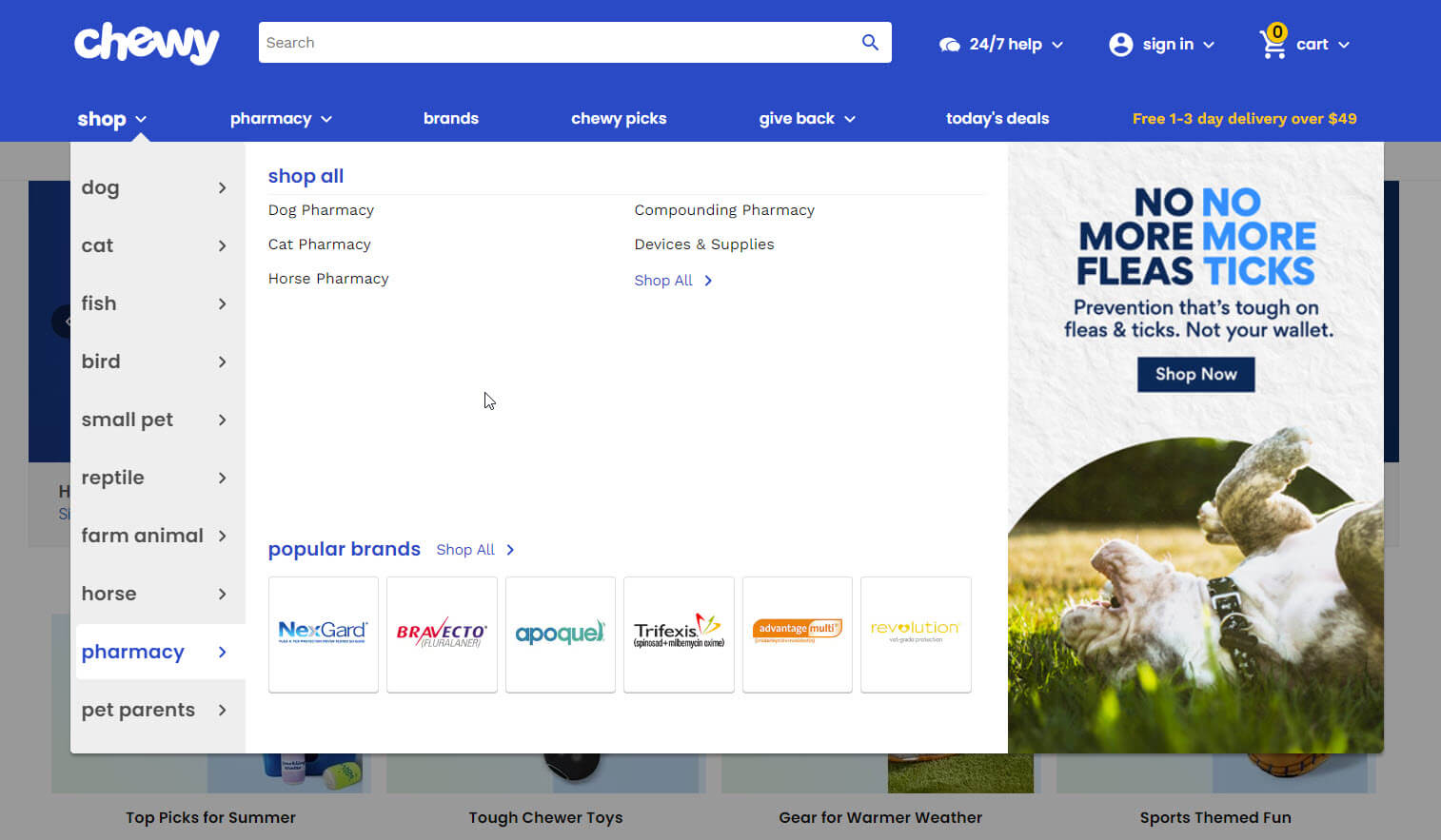
Task: Collapse the shop menu chevron
Action: [141, 120]
